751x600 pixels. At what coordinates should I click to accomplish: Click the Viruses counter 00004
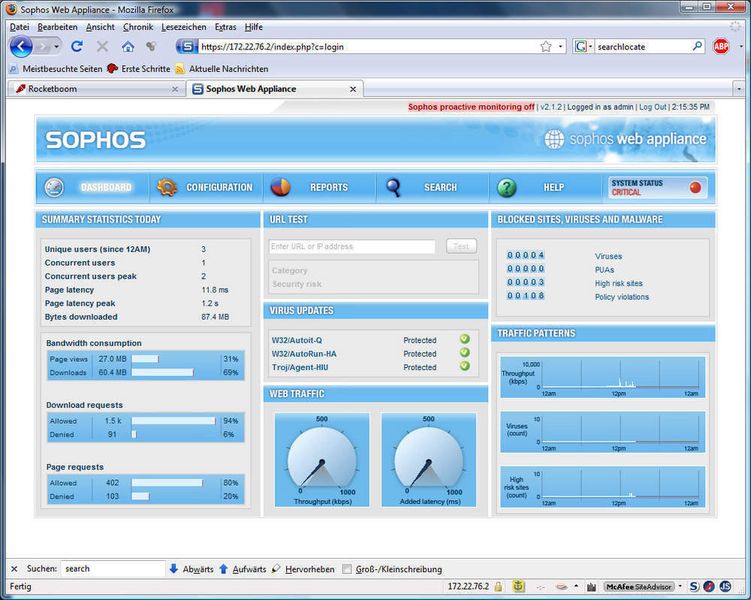[525, 255]
